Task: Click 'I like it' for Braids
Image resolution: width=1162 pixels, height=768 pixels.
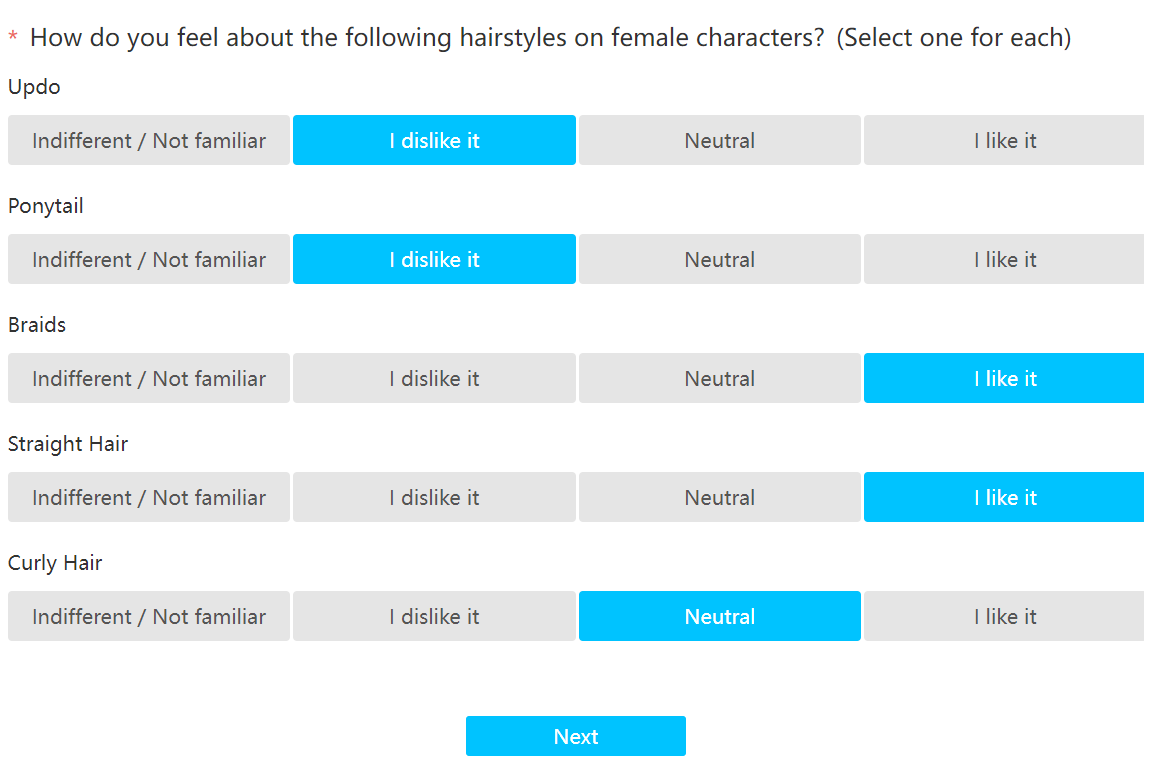Action: pyautogui.click(x=1004, y=378)
